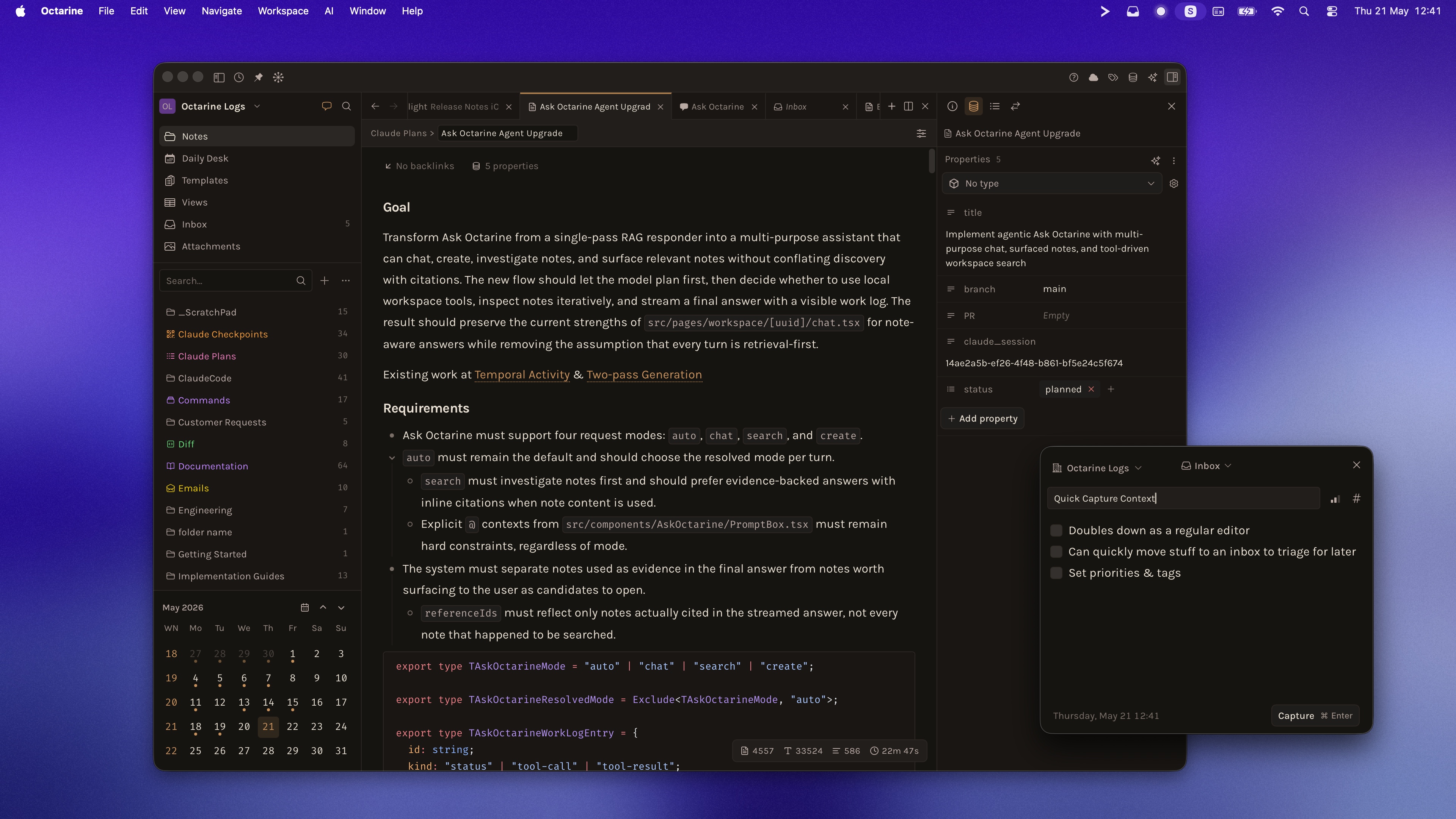Toggle the left sidebar panel icon
The height and width of the screenshot is (819, 1456).
tap(219, 77)
